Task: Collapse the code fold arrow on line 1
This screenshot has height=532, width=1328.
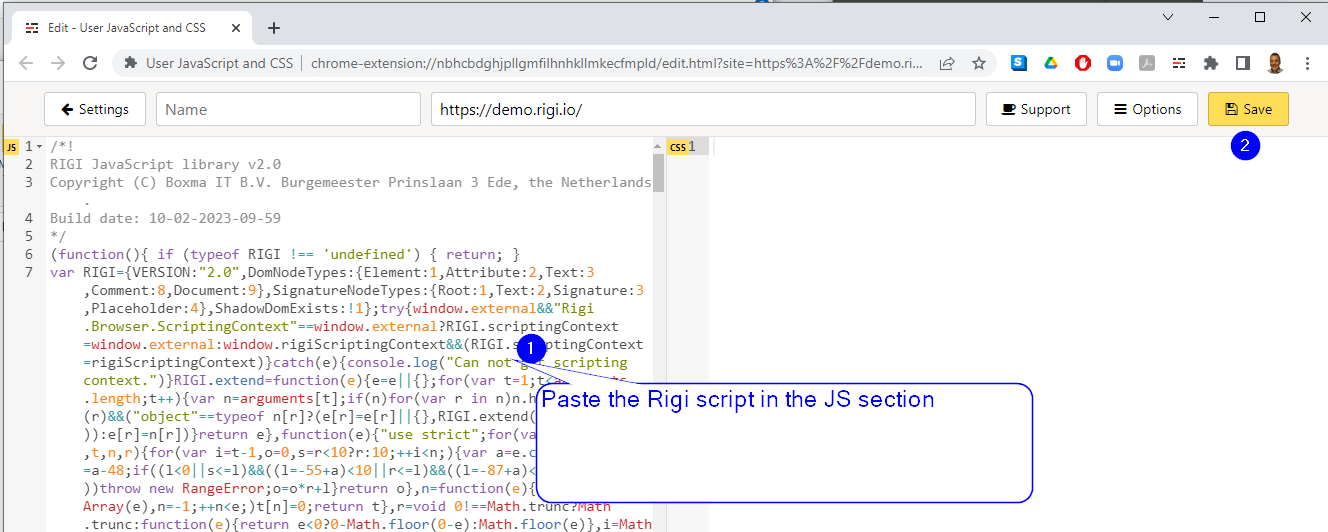Action: (39, 147)
